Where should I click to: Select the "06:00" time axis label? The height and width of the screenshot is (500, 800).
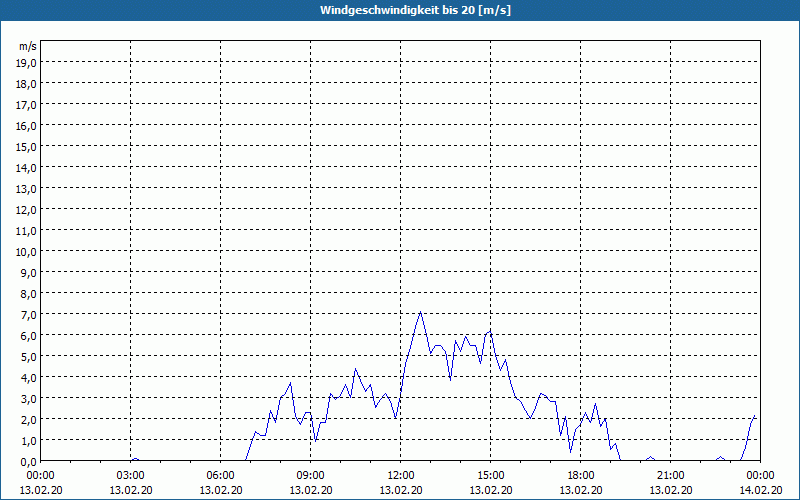point(220,476)
